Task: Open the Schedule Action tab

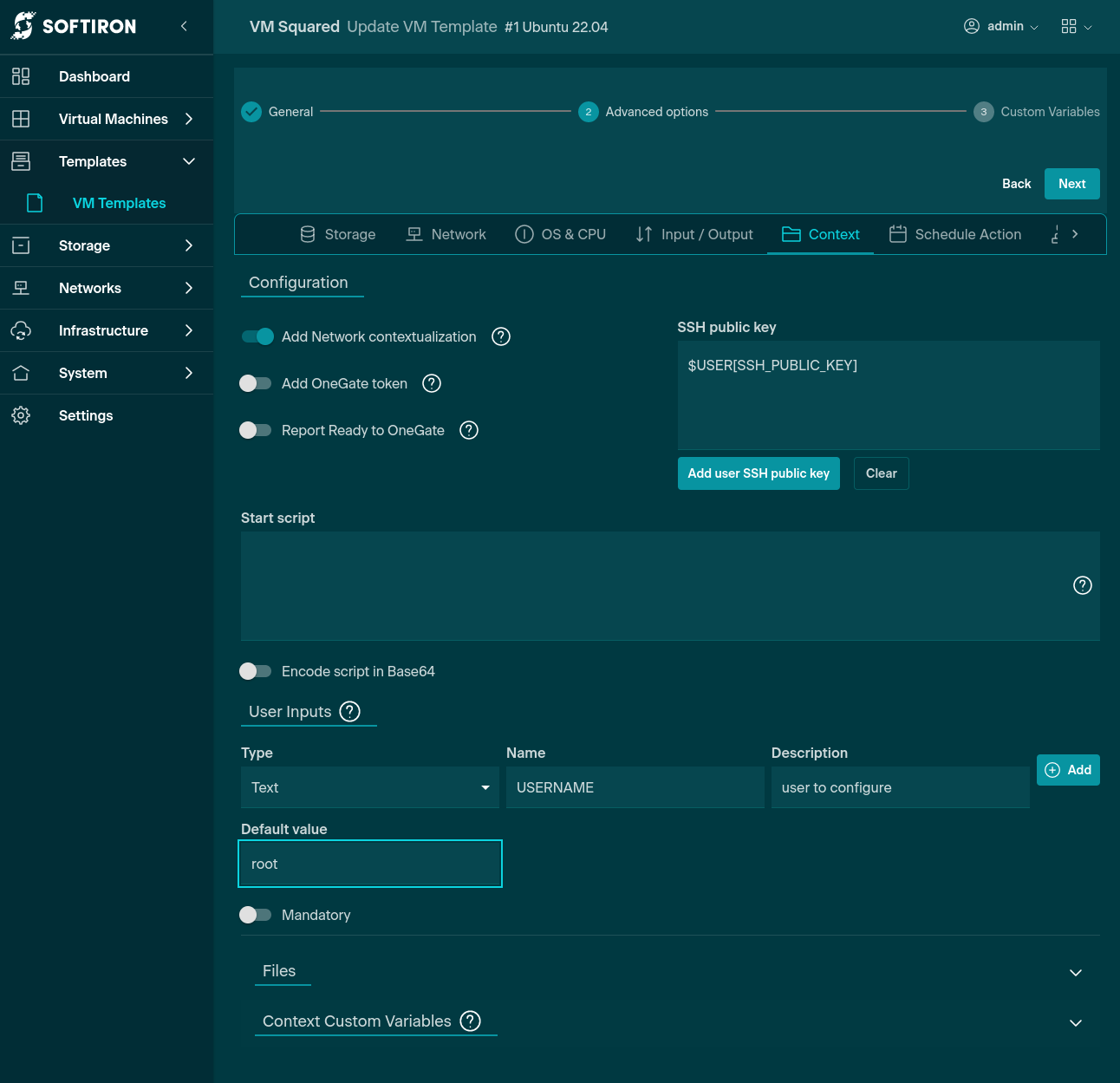Action: [955, 234]
